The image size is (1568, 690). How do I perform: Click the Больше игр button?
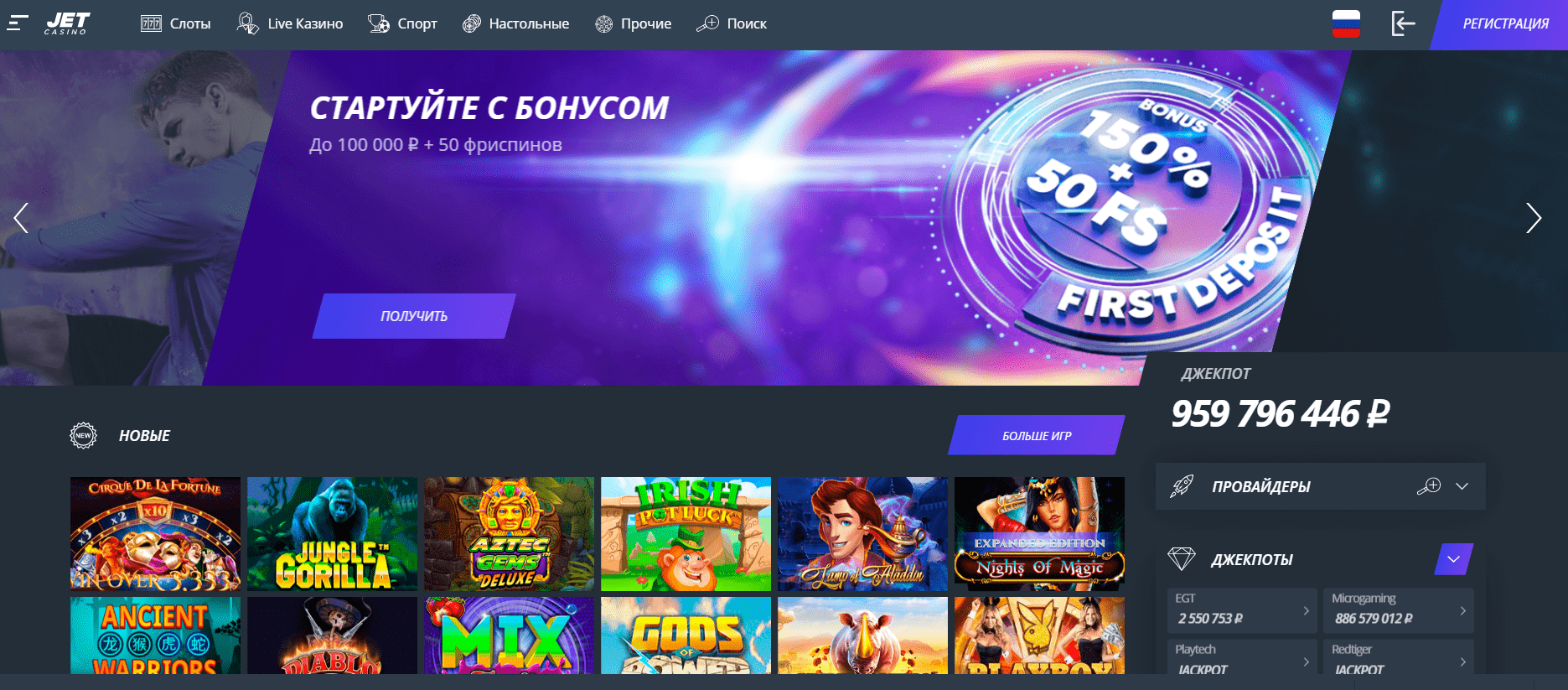coord(1037,435)
